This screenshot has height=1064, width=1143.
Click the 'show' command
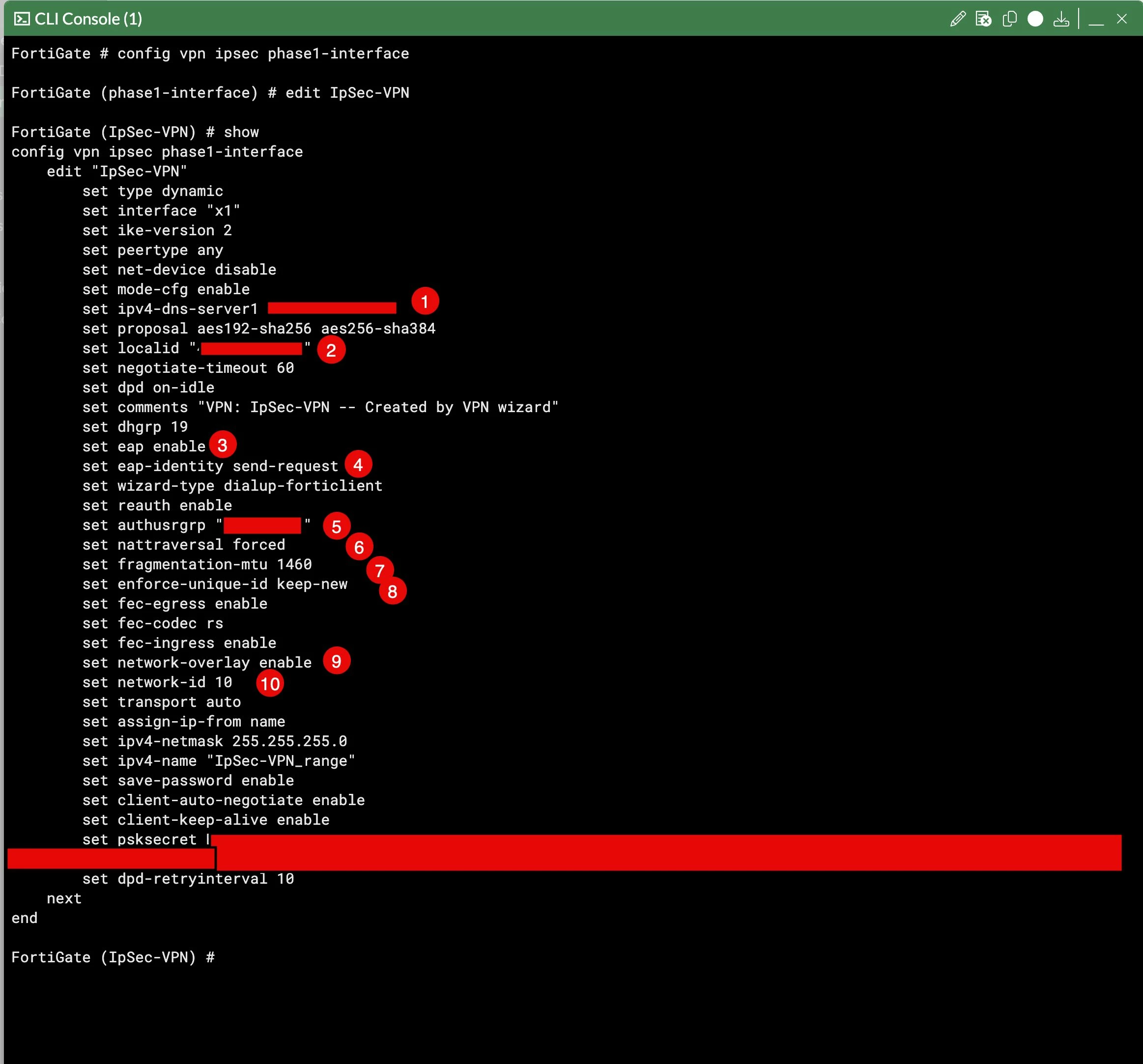(241, 132)
